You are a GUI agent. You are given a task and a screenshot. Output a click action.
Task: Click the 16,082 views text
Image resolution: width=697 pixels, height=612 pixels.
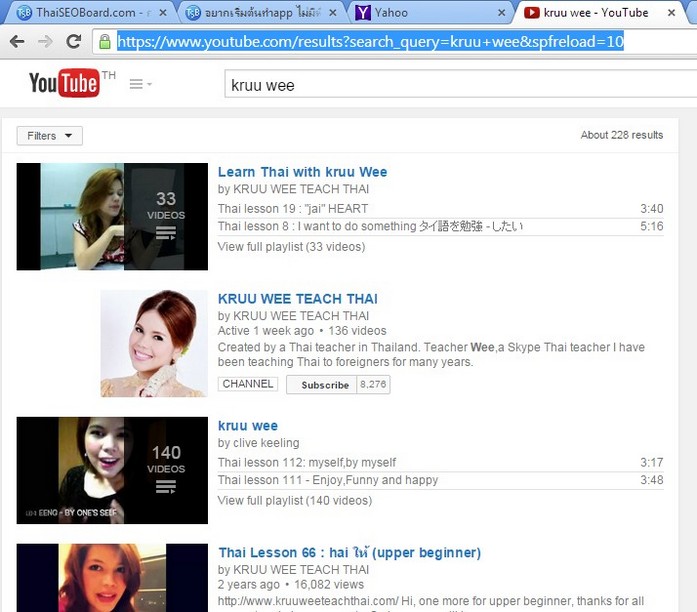coord(329,584)
